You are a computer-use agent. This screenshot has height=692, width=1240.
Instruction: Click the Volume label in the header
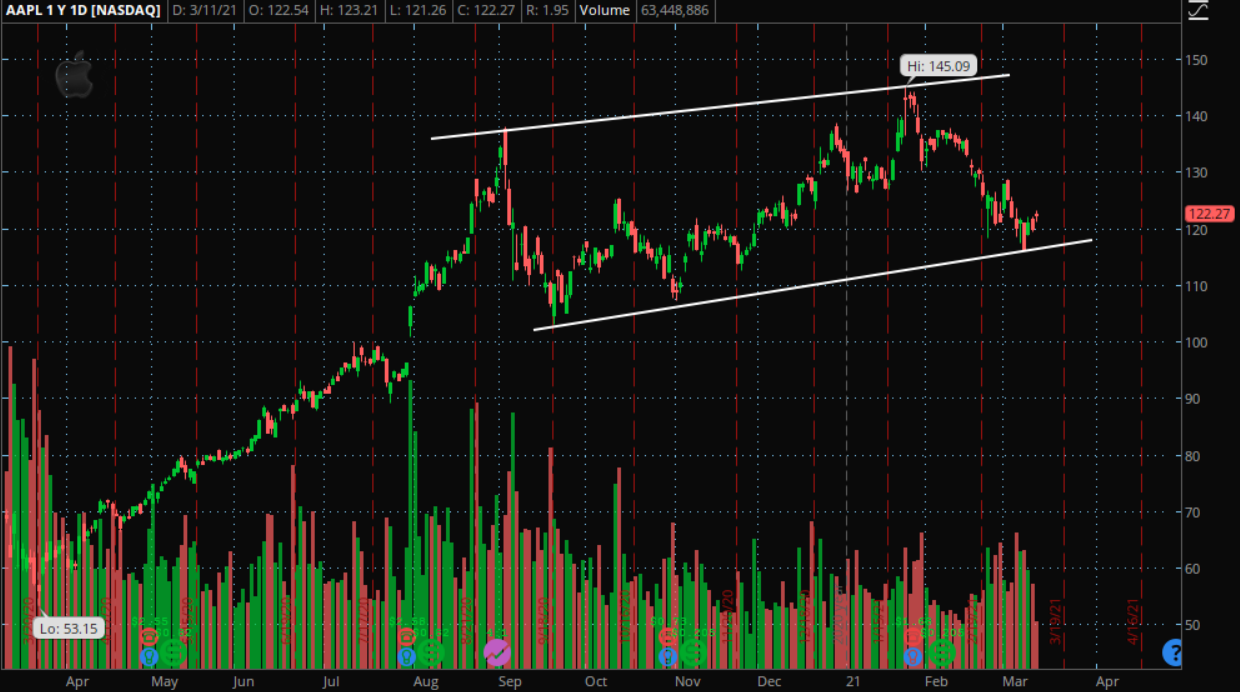point(604,10)
